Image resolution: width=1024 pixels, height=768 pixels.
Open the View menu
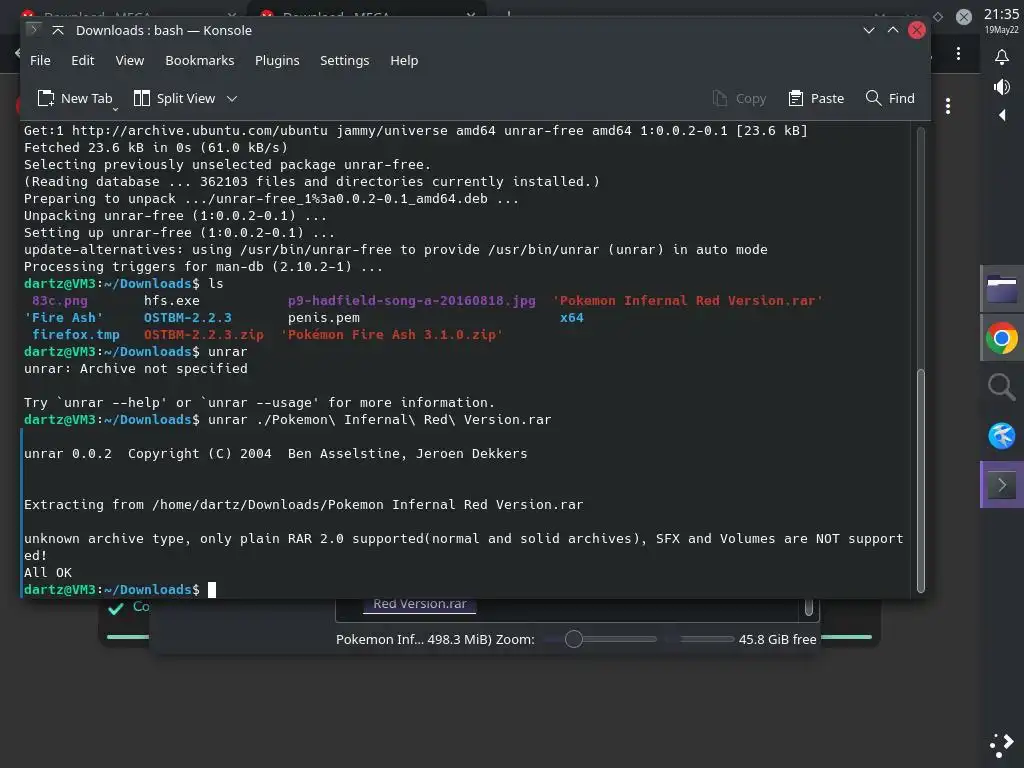tap(129, 60)
